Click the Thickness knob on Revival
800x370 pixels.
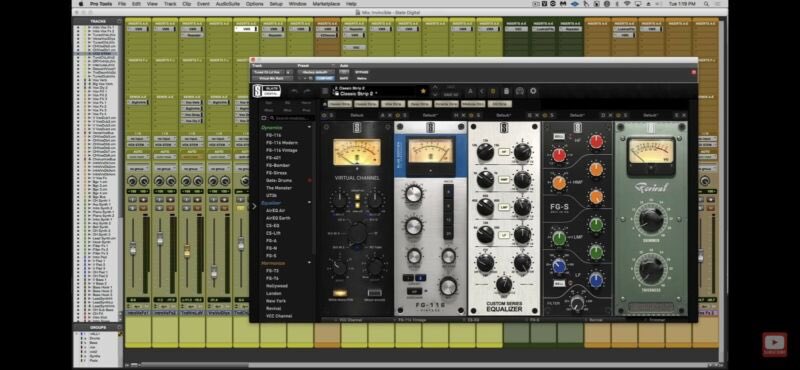point(651,269)
